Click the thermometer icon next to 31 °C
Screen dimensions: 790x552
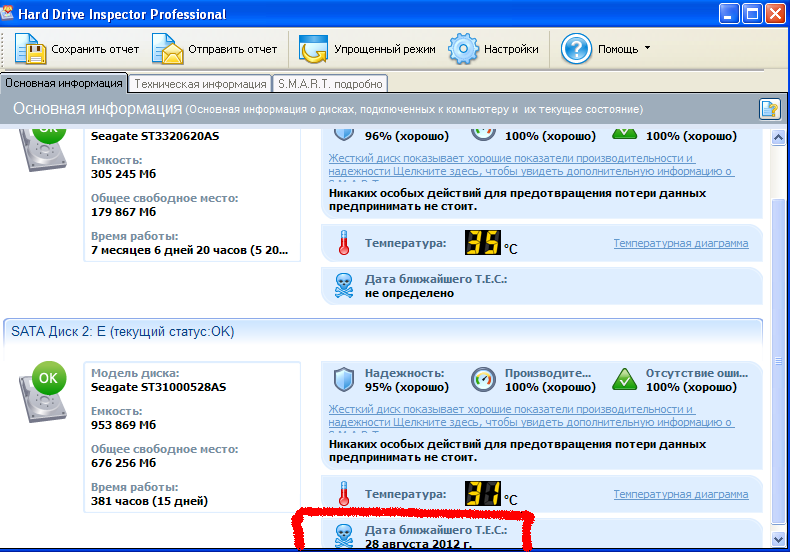click(x=344, y=494)
